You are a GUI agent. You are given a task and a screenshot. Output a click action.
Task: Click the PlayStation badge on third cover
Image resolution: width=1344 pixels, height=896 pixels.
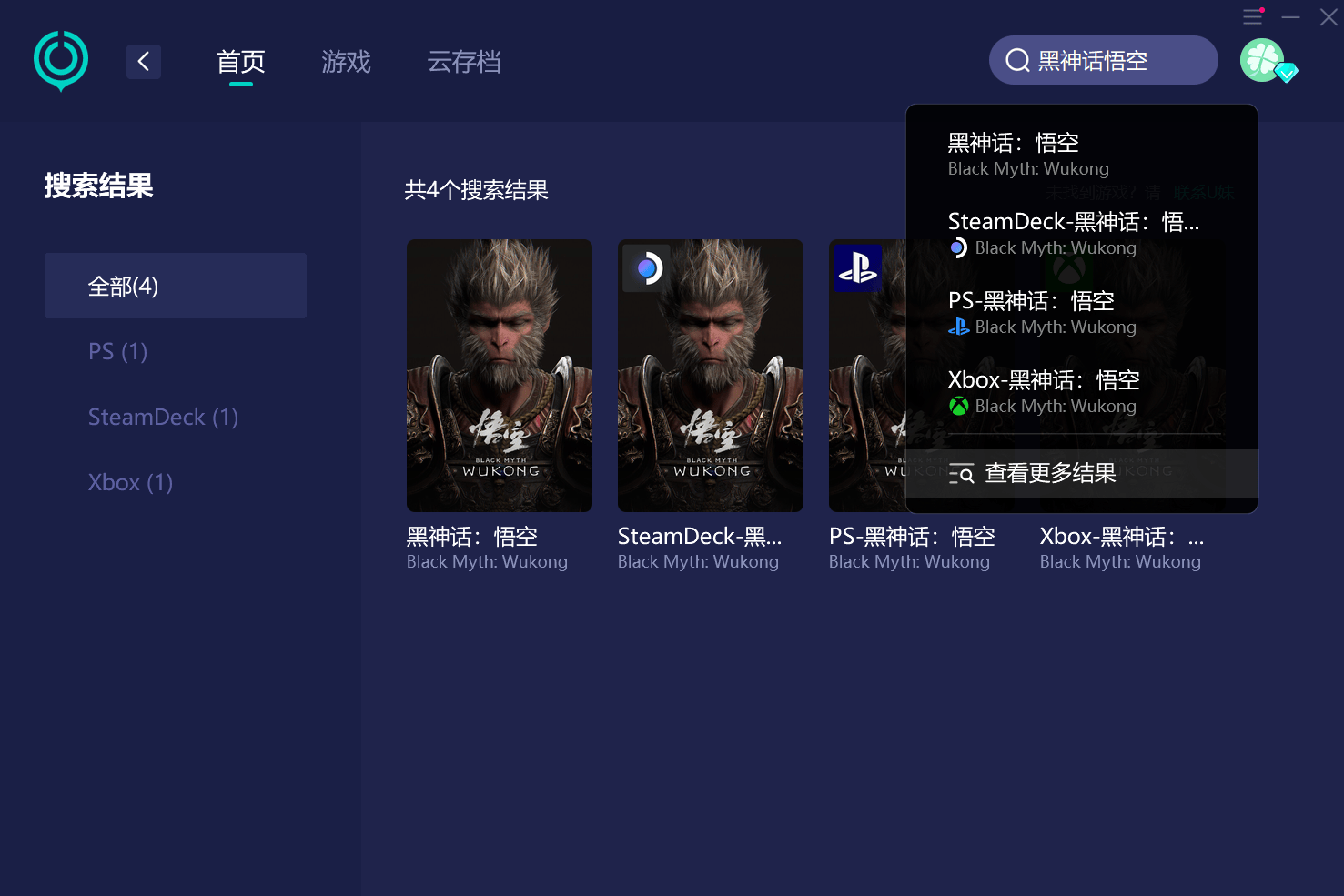tap(858, 268)
